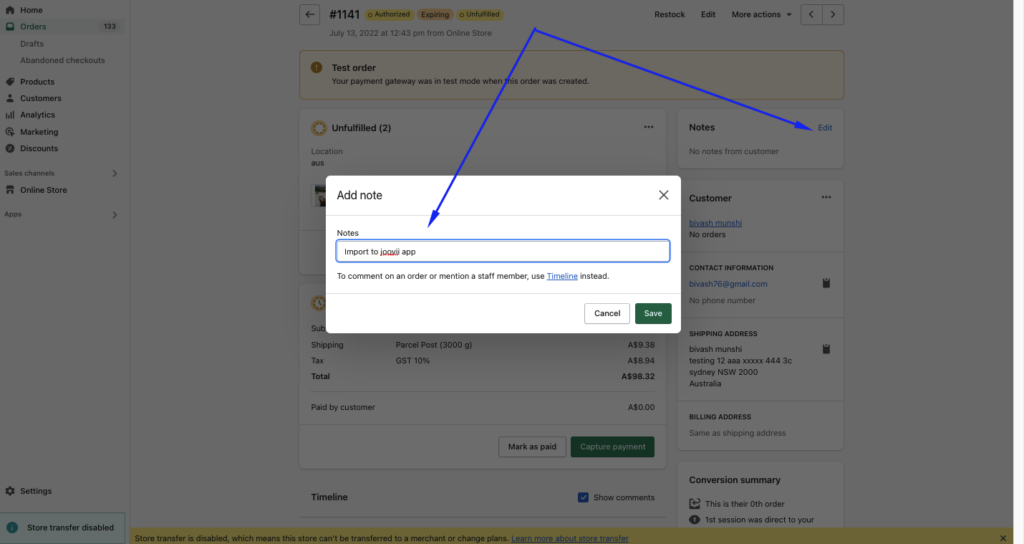Copy the customer email with clipboard icon

826,284
